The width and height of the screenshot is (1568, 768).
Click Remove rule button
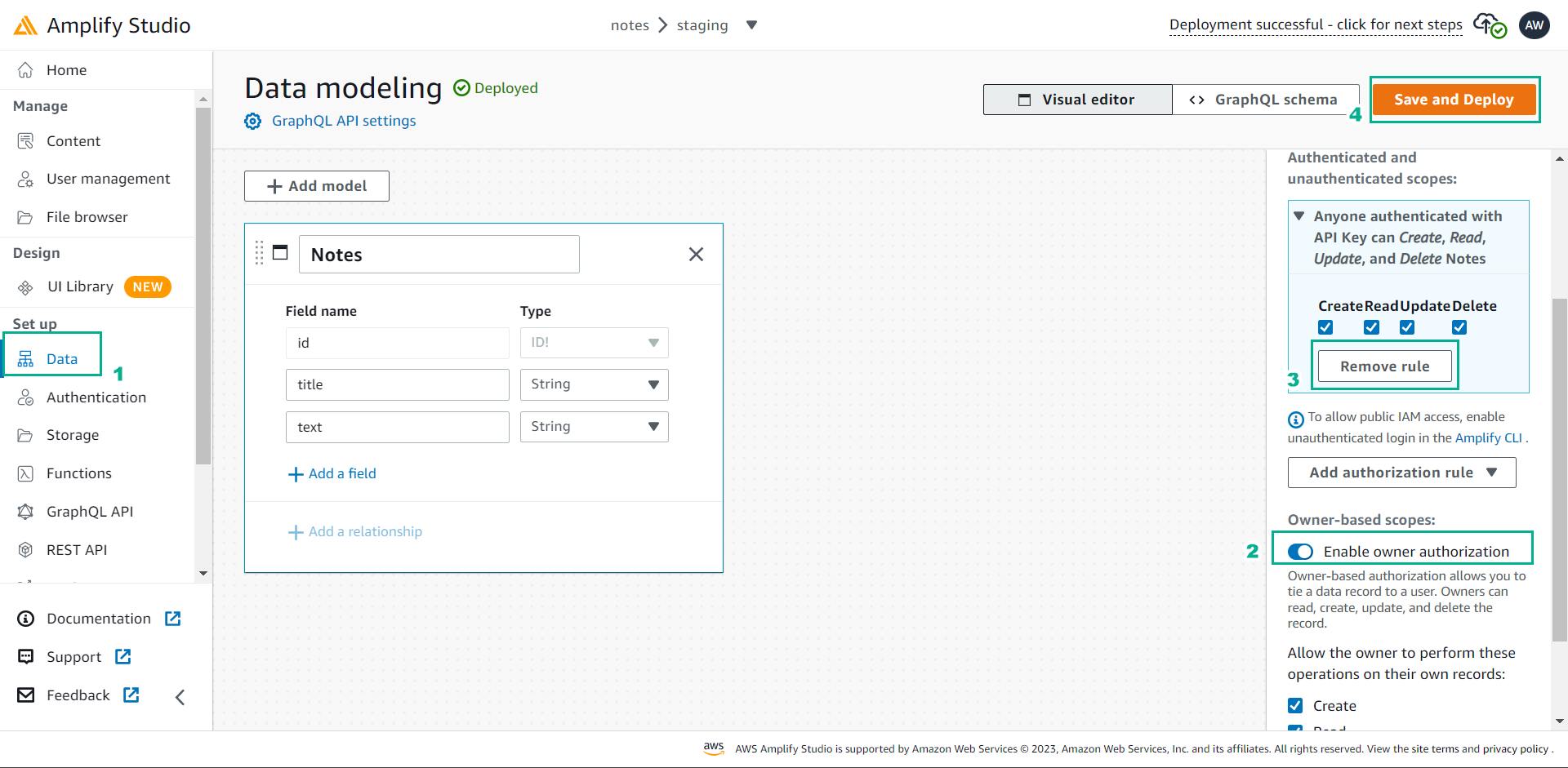tap(1385, 366)
